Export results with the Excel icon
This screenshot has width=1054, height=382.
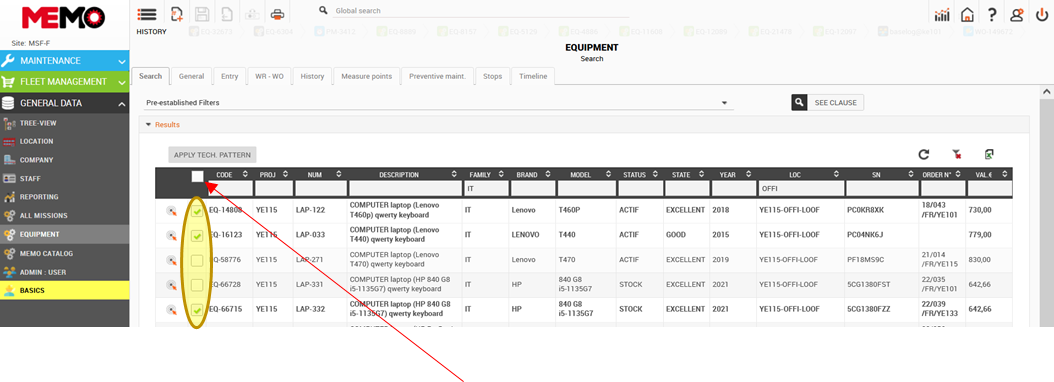pyautogui.click(x=989, y=155)
